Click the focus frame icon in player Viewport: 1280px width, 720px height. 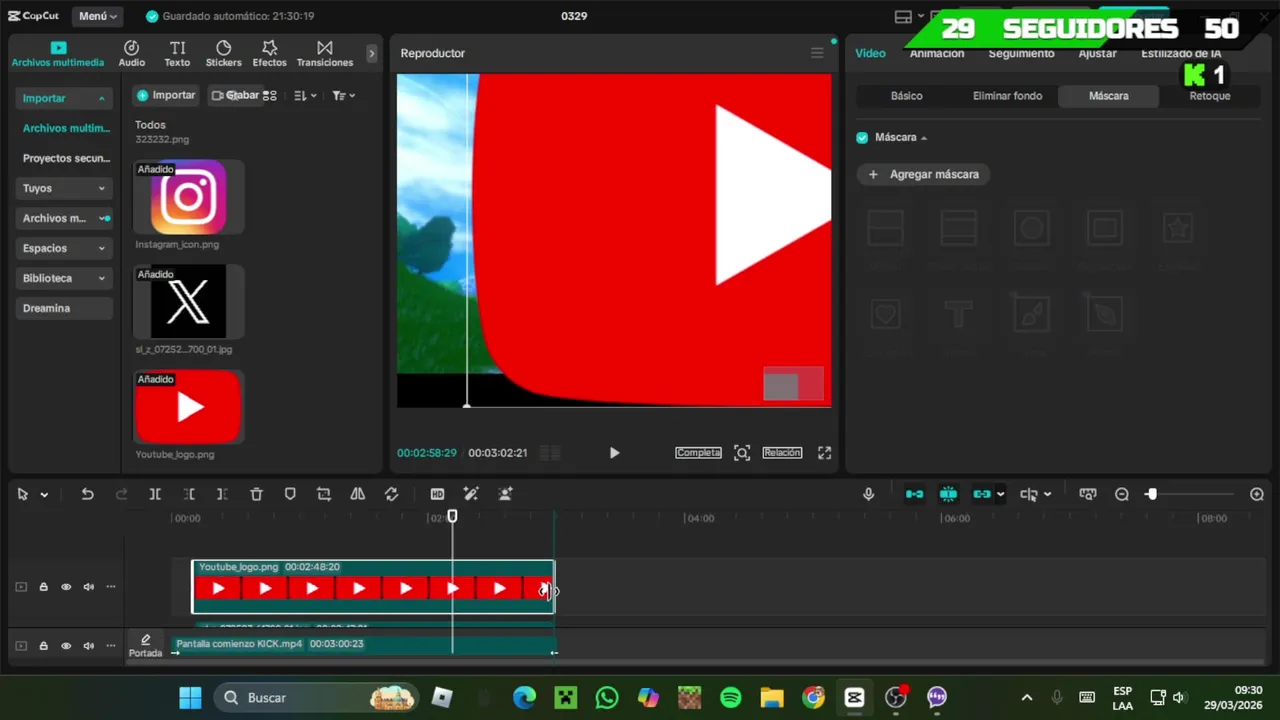point(742,453)
